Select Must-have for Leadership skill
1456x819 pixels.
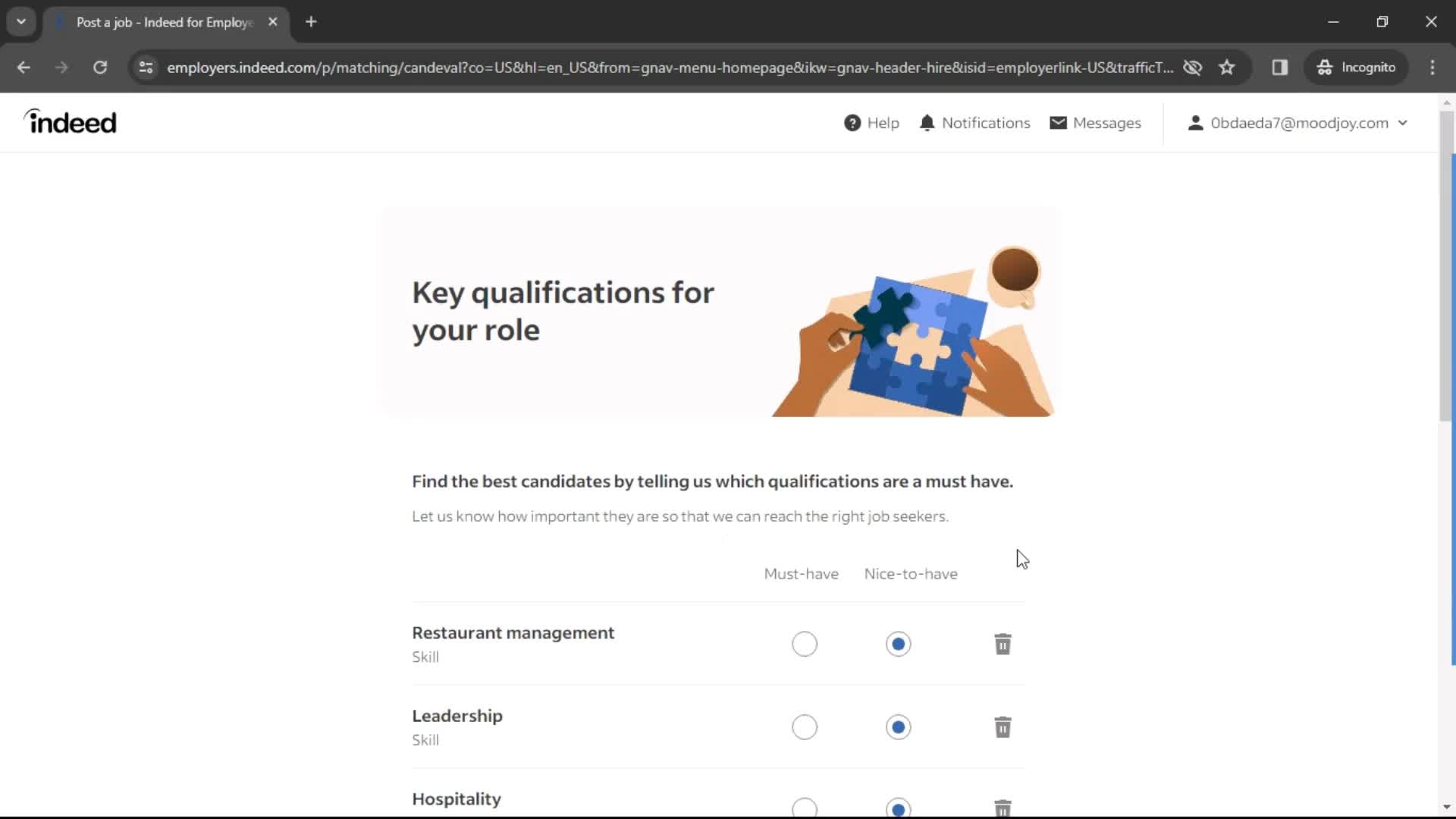click(x=804, y=727)
